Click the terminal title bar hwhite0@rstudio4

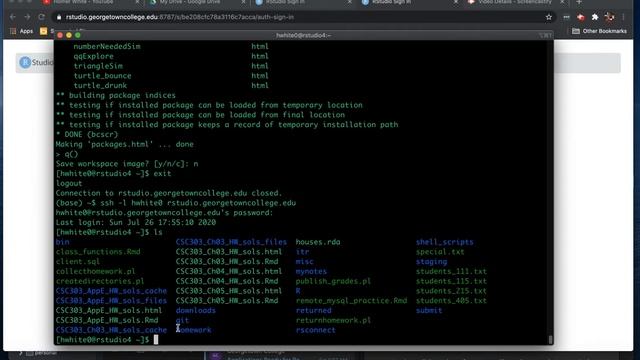(x=304, y=36)
